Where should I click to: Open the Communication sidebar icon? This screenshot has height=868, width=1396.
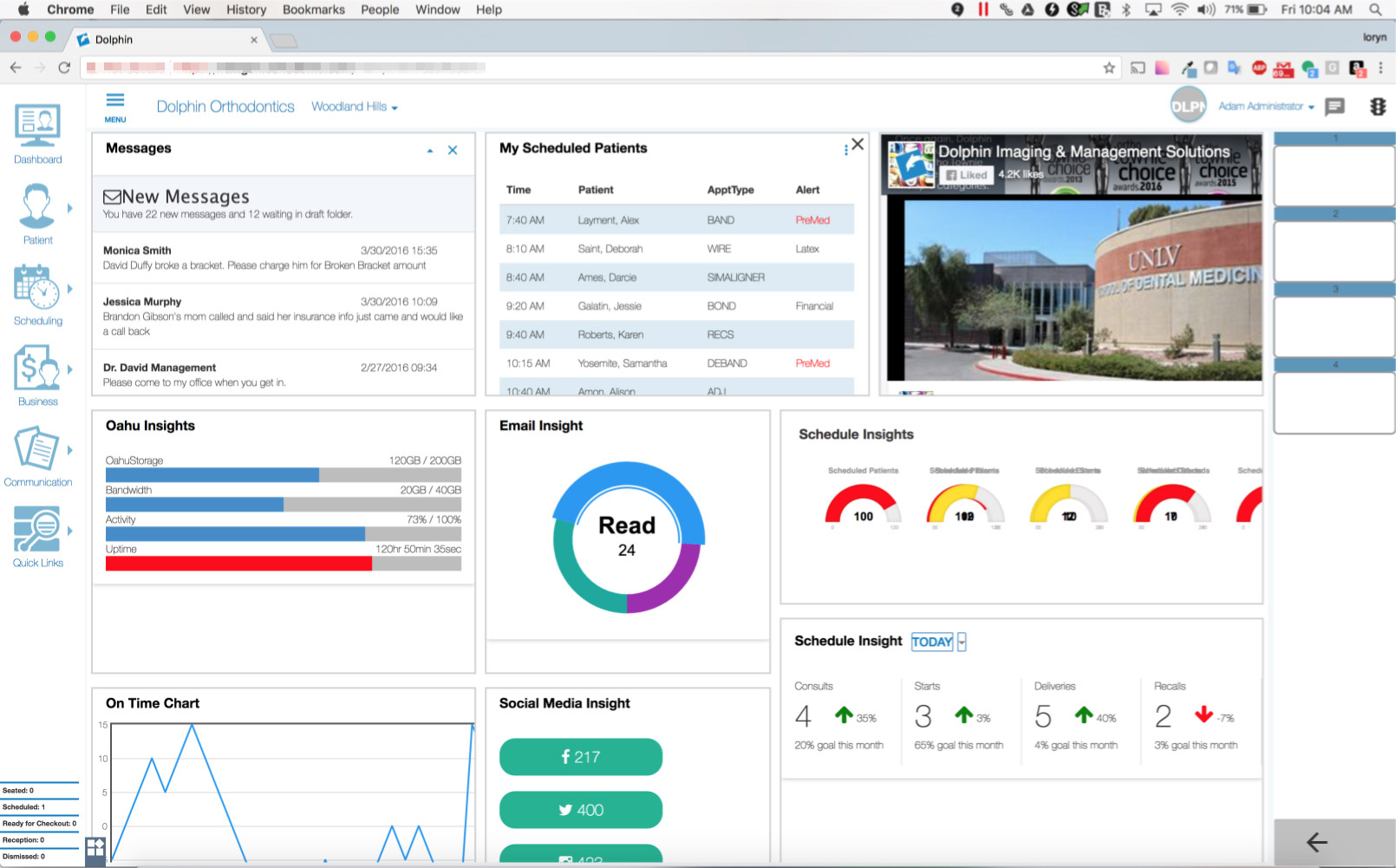(x=36, y=448)
